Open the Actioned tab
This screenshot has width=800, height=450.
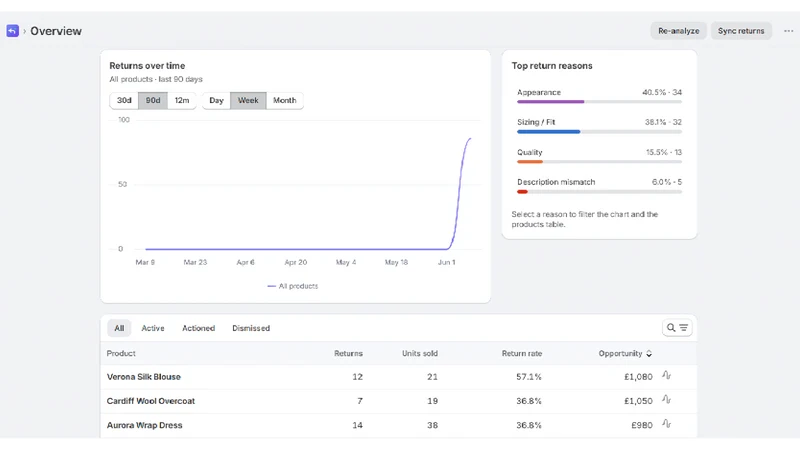(x=198, y=328)
